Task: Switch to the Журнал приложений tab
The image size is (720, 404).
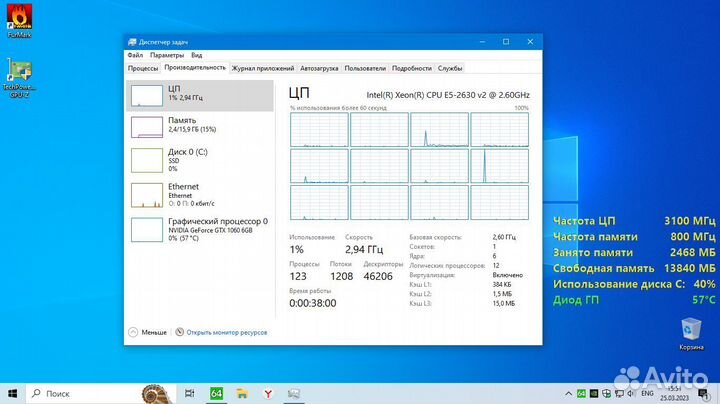Action: tap(263, 68)
